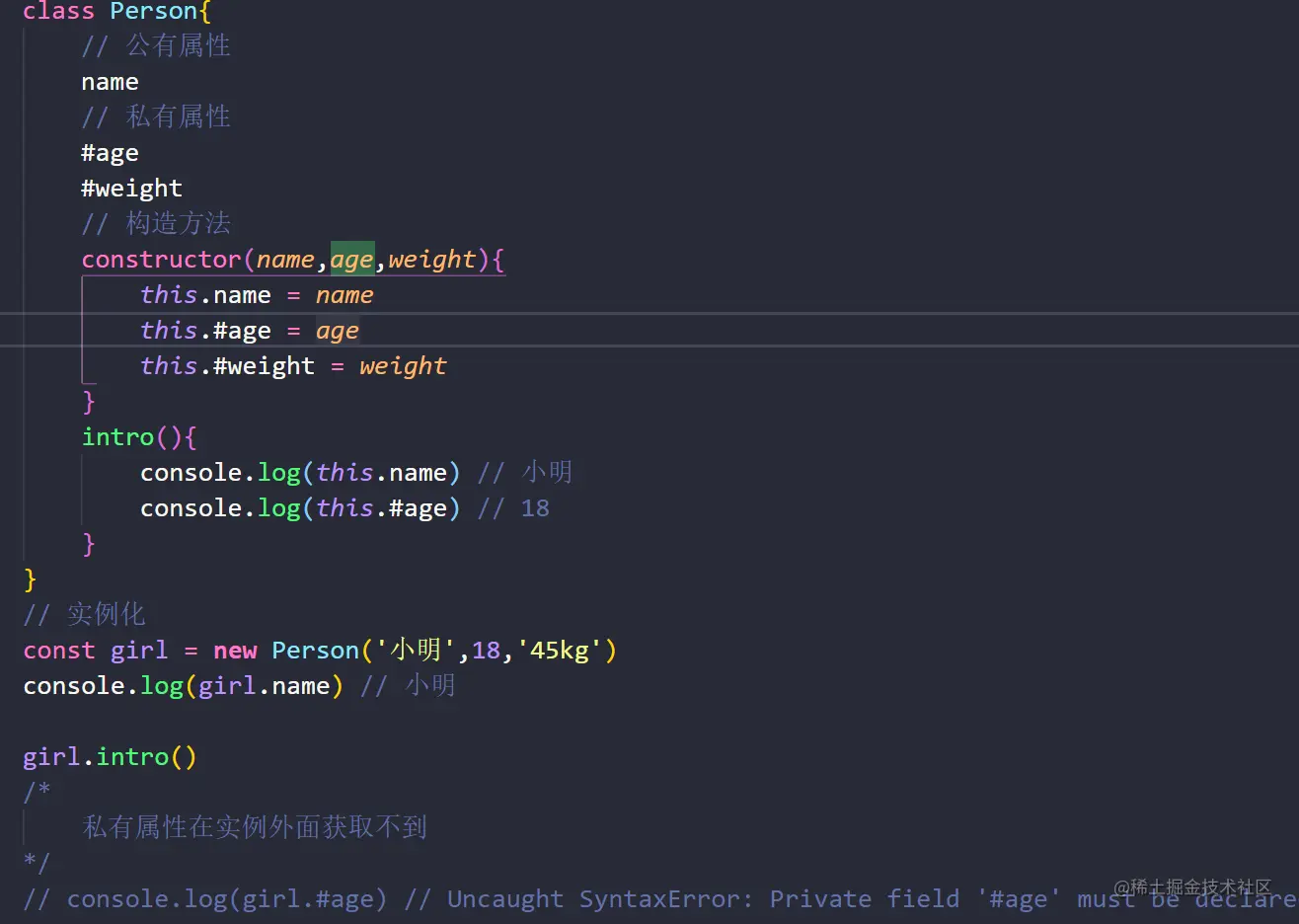The width and height of the screenshot is (1299, 924).
Task: Click the '// 18' comment
Action: pyautogui.click(x=513, y=508)
